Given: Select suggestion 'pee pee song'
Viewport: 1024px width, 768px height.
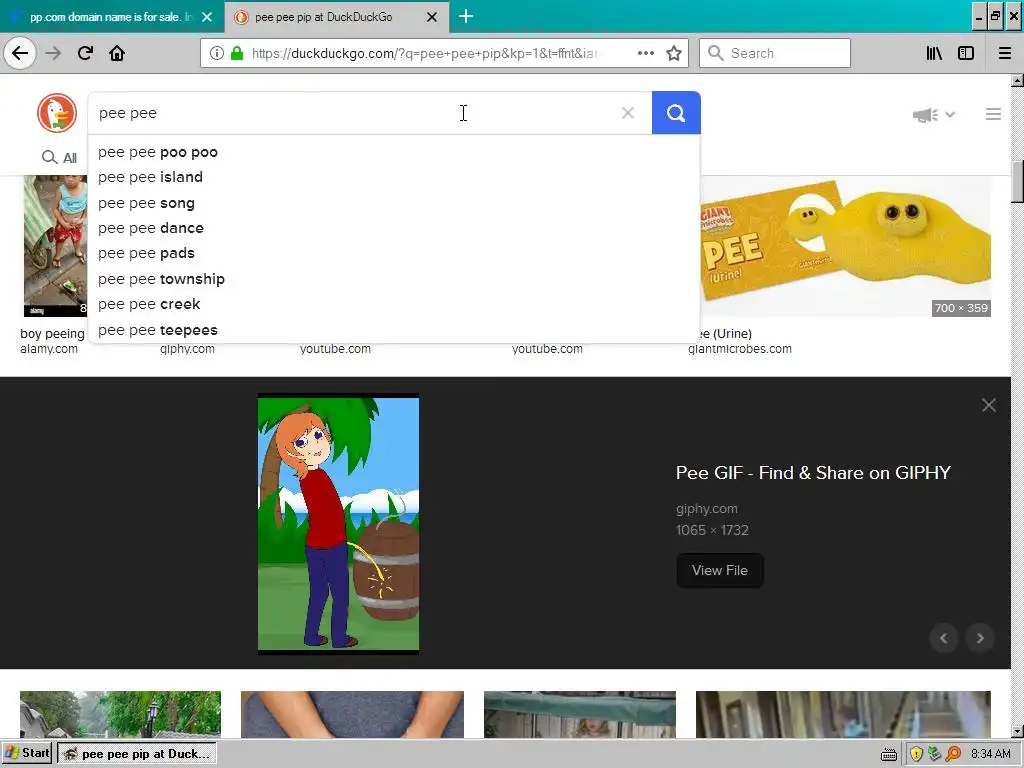Looking at the screenshot, I should [x=394, y=203].
